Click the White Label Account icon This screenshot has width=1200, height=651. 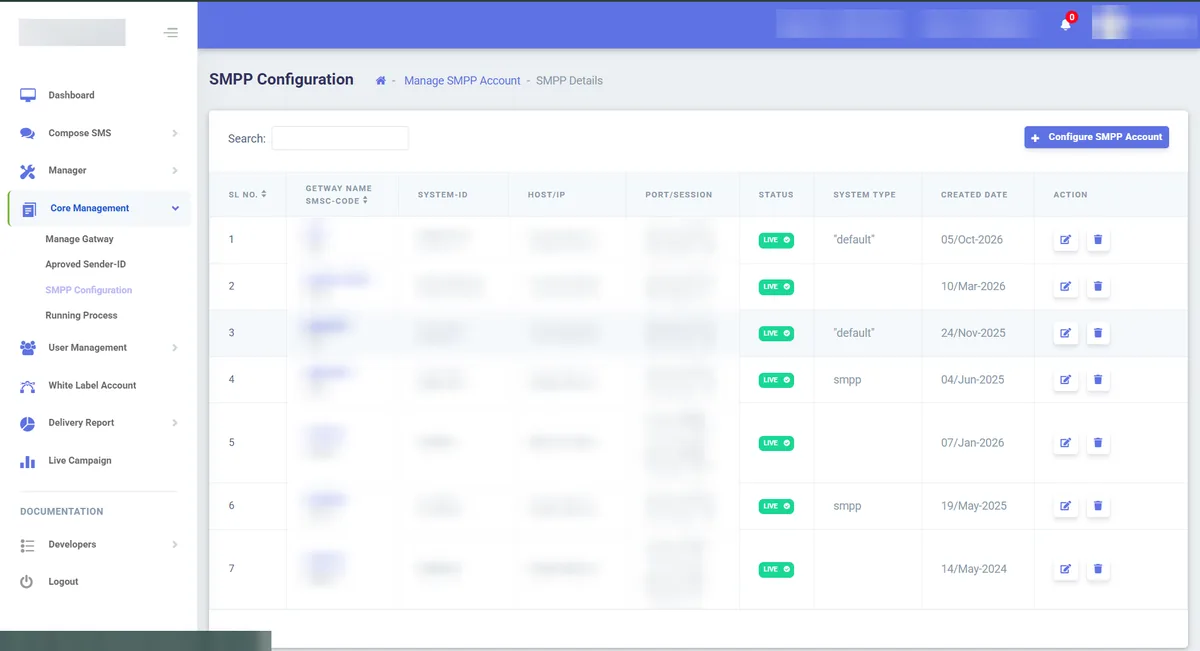(28, 386)
